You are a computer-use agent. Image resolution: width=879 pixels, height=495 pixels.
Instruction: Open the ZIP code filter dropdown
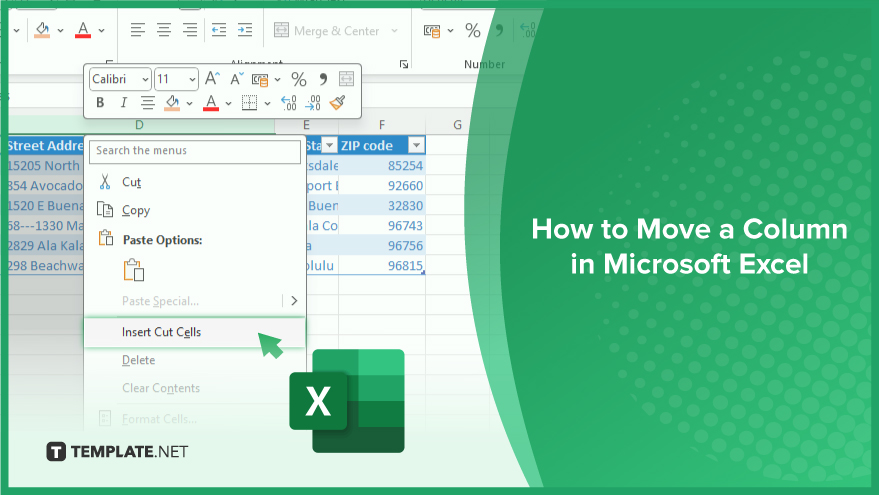click(416, 146)
